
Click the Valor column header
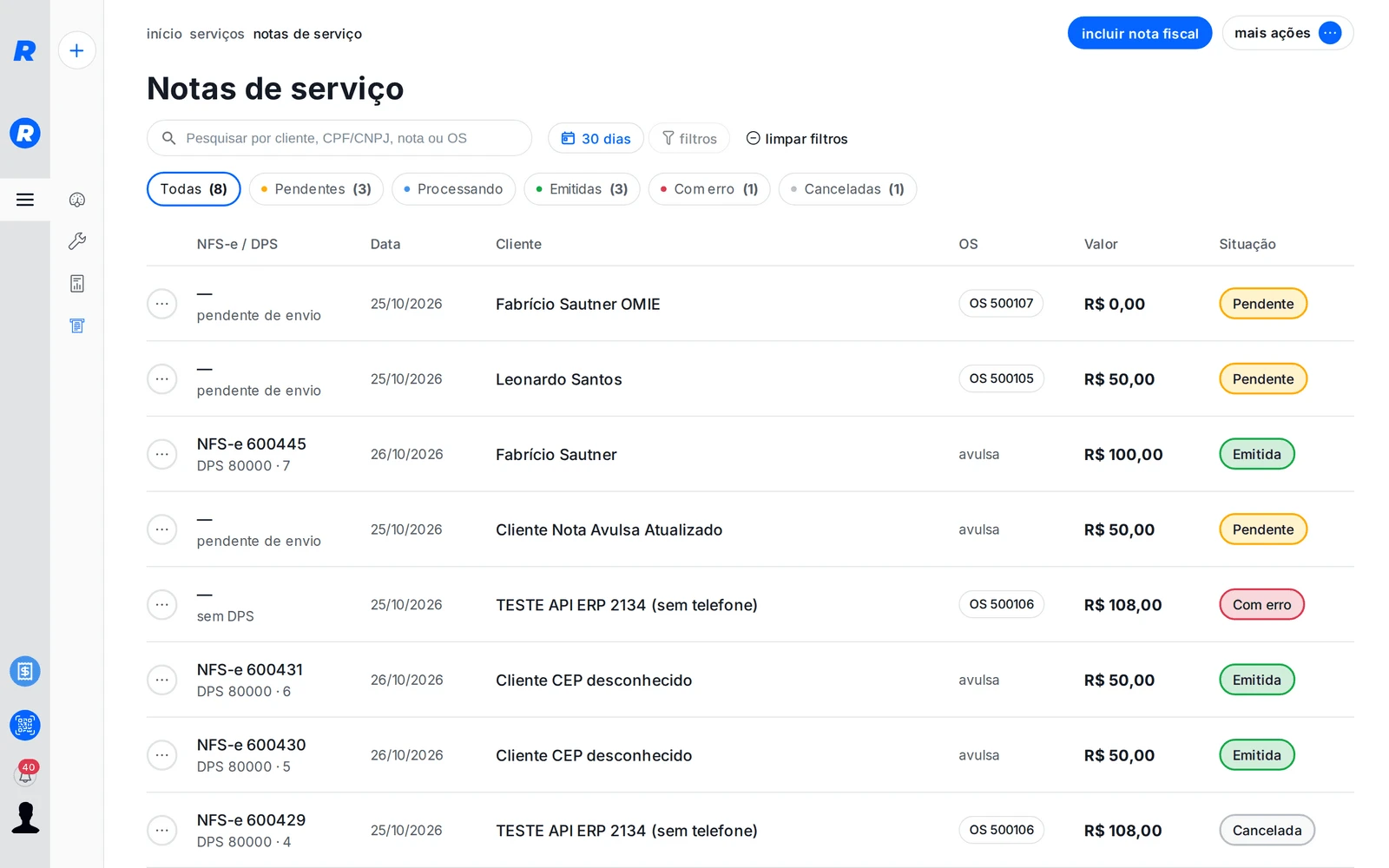pos(1101,244)
